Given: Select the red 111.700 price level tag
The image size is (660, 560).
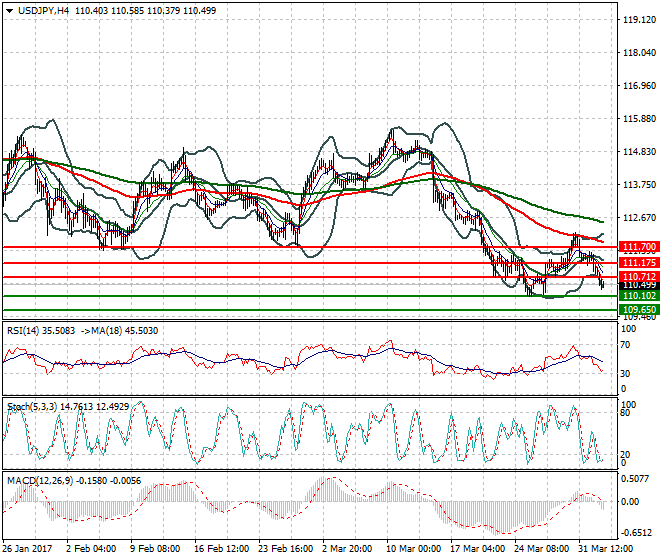Looking at the screenshot, I should coord(638,246).
